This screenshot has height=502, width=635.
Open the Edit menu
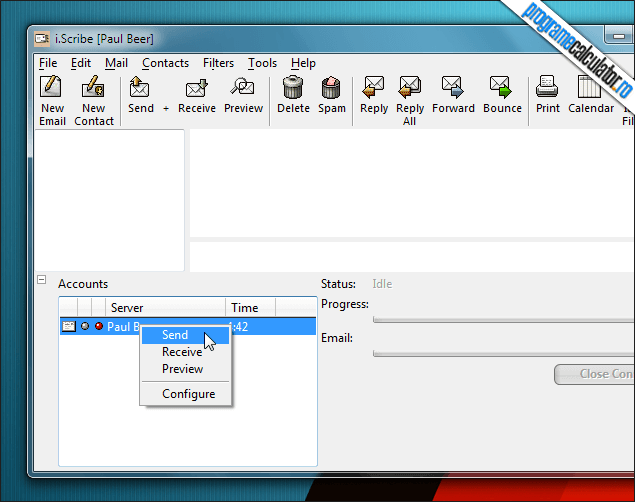pyautogui.click(x=81, y=63)
